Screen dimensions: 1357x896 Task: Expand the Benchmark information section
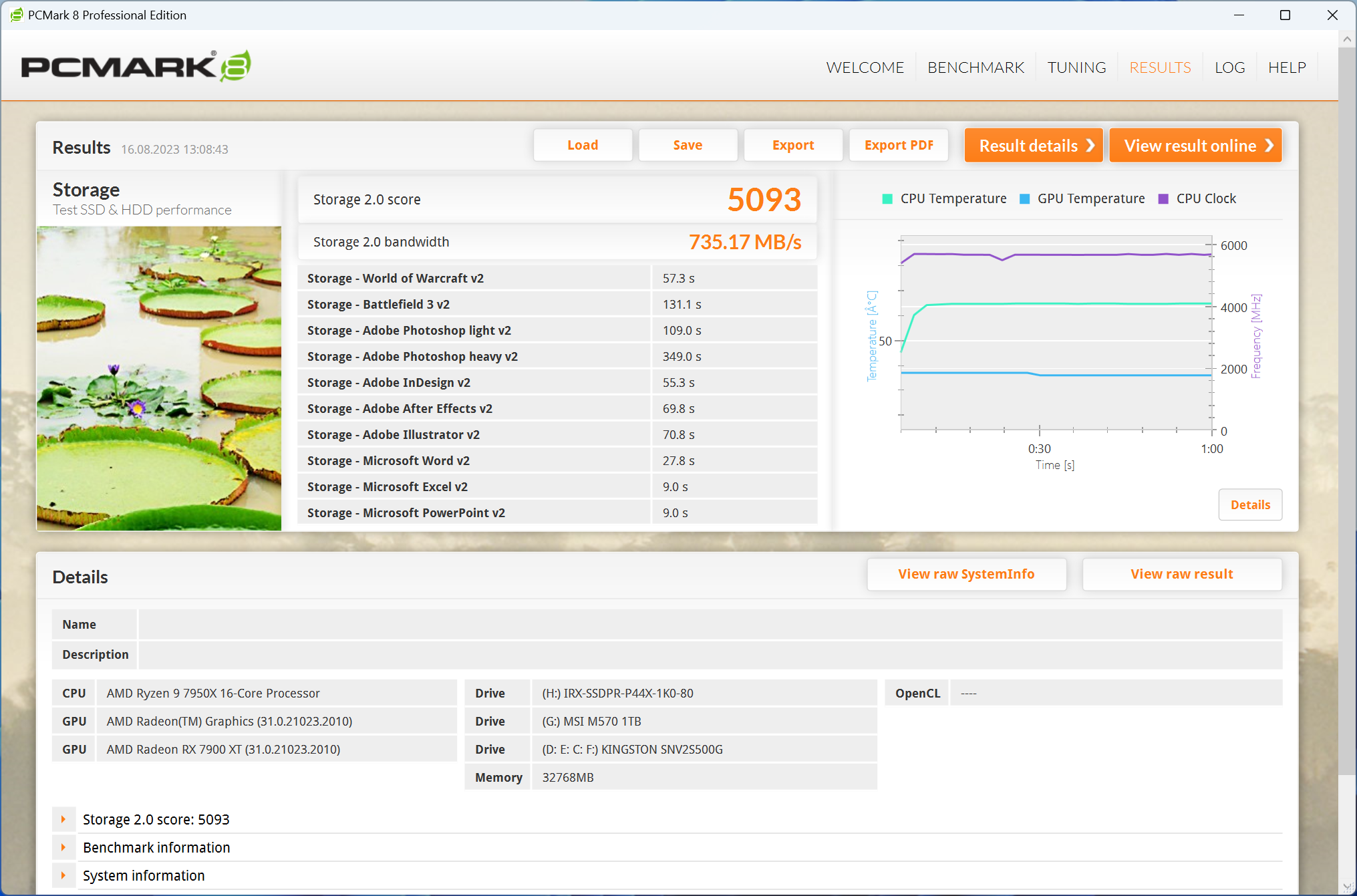63,847
